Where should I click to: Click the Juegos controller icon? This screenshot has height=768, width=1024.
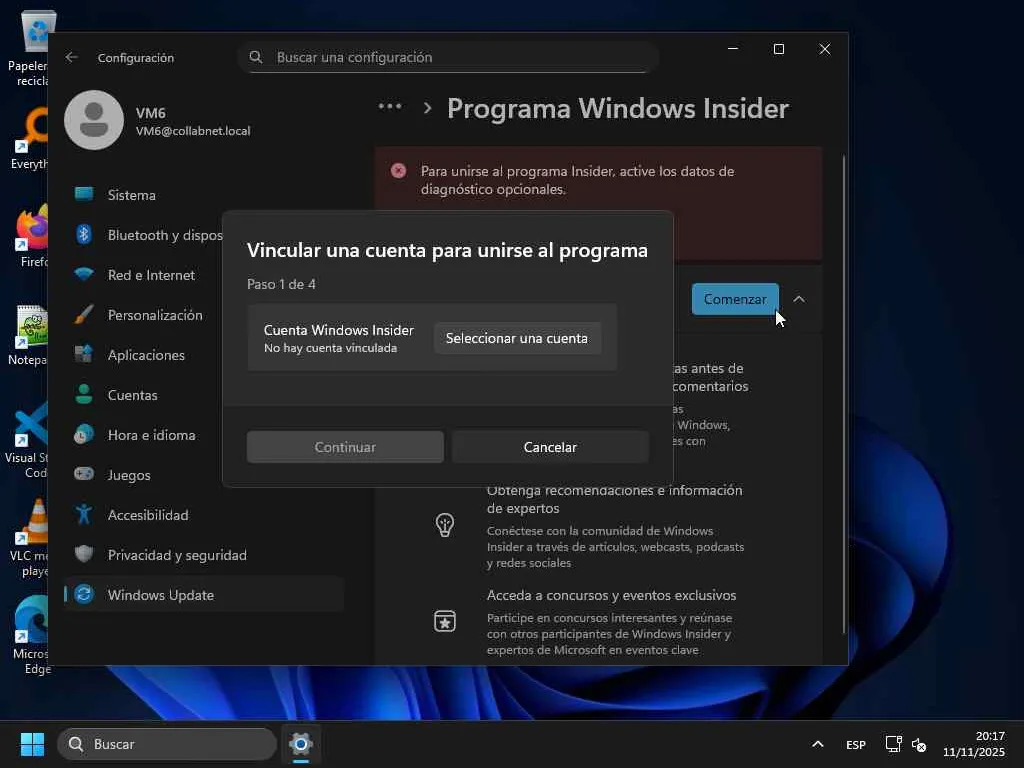click(84, 474)
